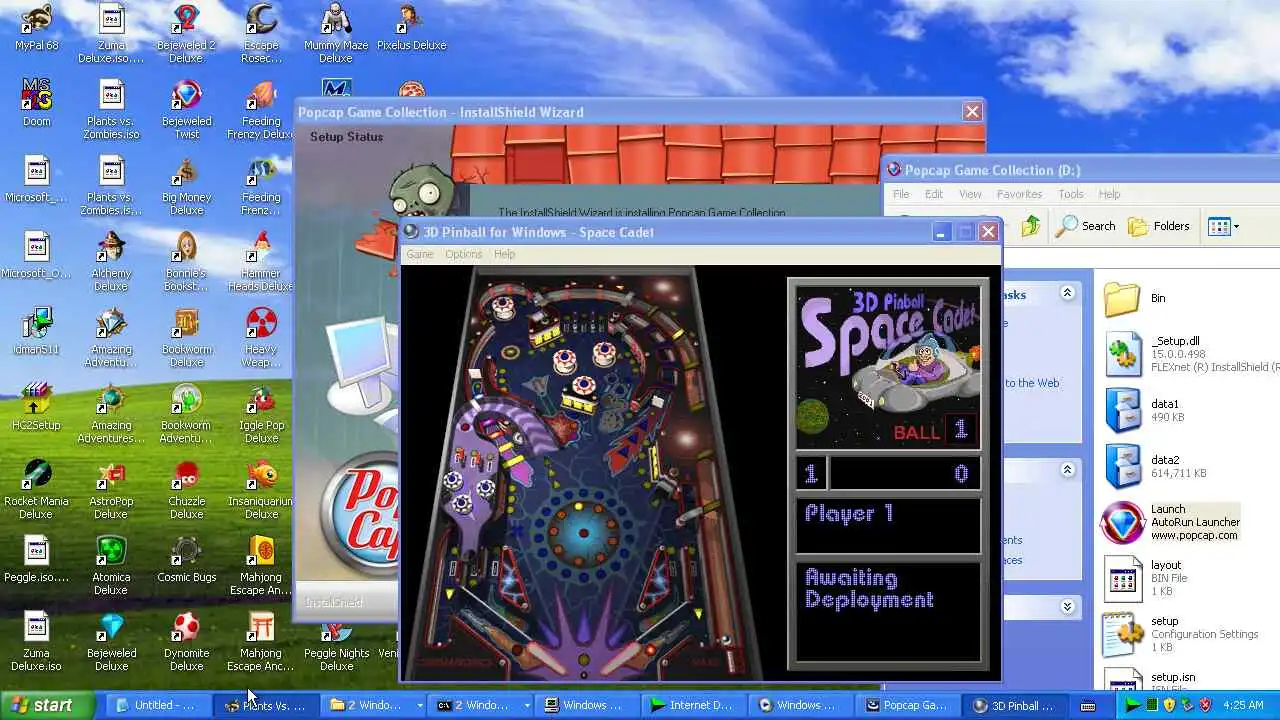1280x720 pixels.
Task: Select the data2 cabinet file
Action: (1155, 466)
